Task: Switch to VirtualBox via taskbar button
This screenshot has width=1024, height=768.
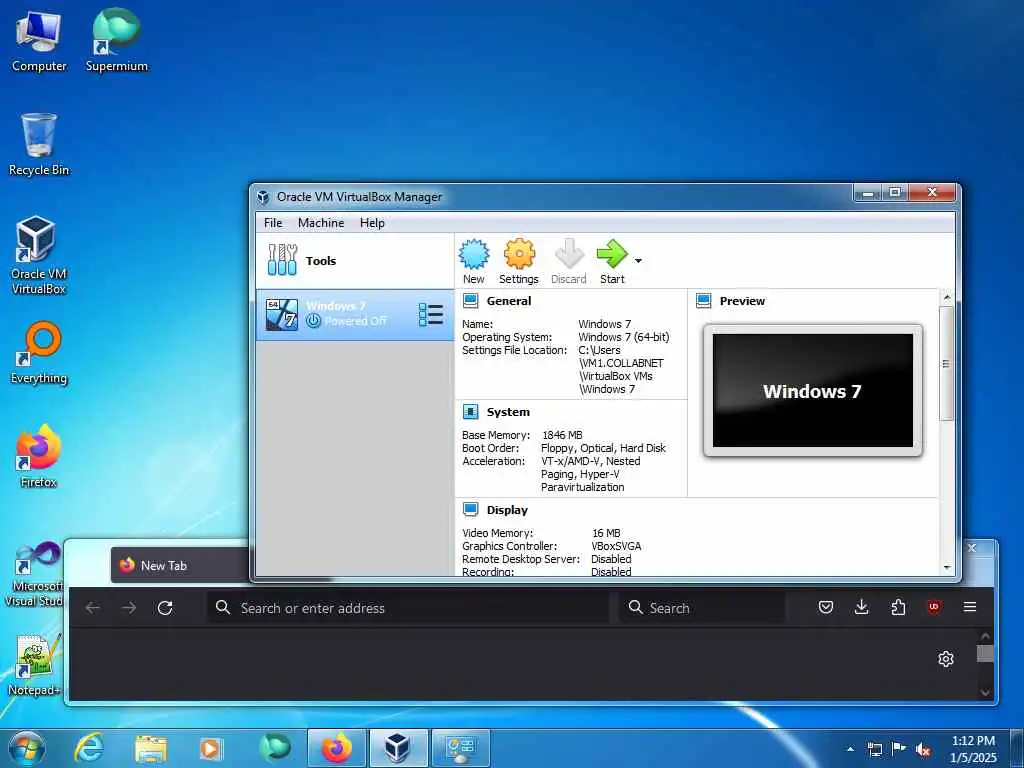Action: coord(398,748)
